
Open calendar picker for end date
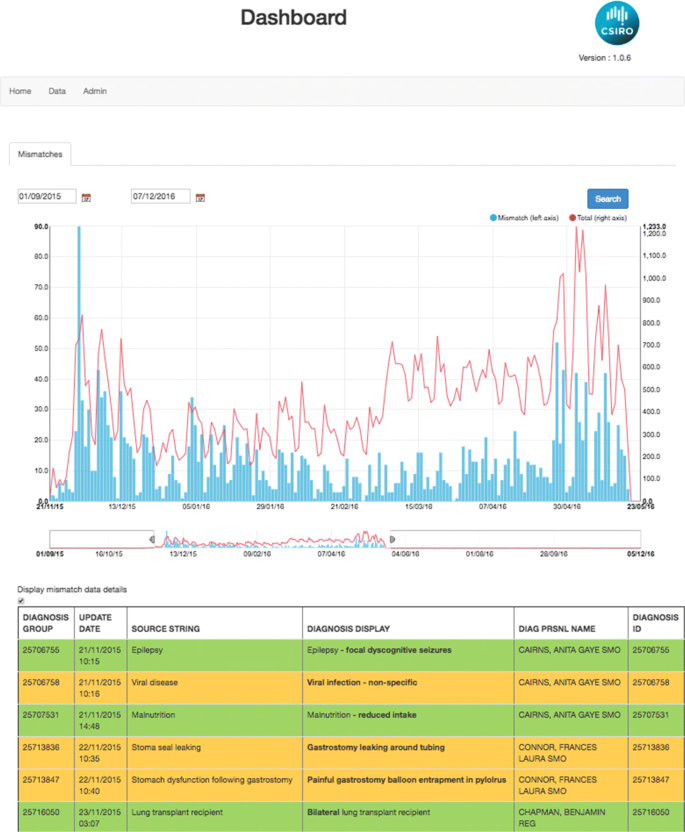pyautogui.click(x=201, y=197)
